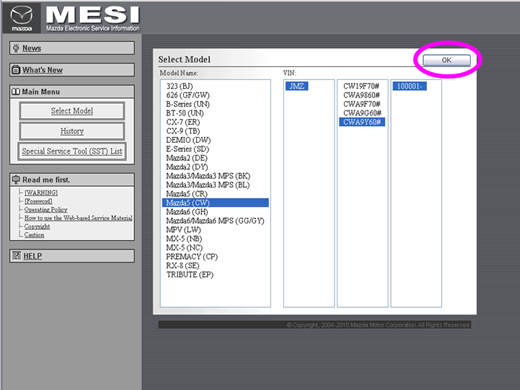This screenshot has width=520, height=390.
Task: Confirm selection with the OK button
Action: [x=447, y=60]
